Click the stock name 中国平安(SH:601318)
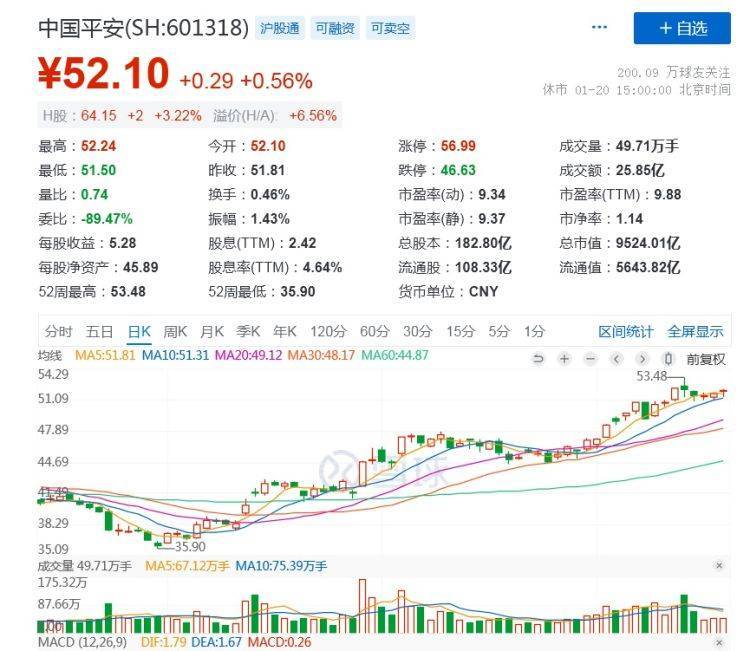750x651 pixels. point(143,28)
